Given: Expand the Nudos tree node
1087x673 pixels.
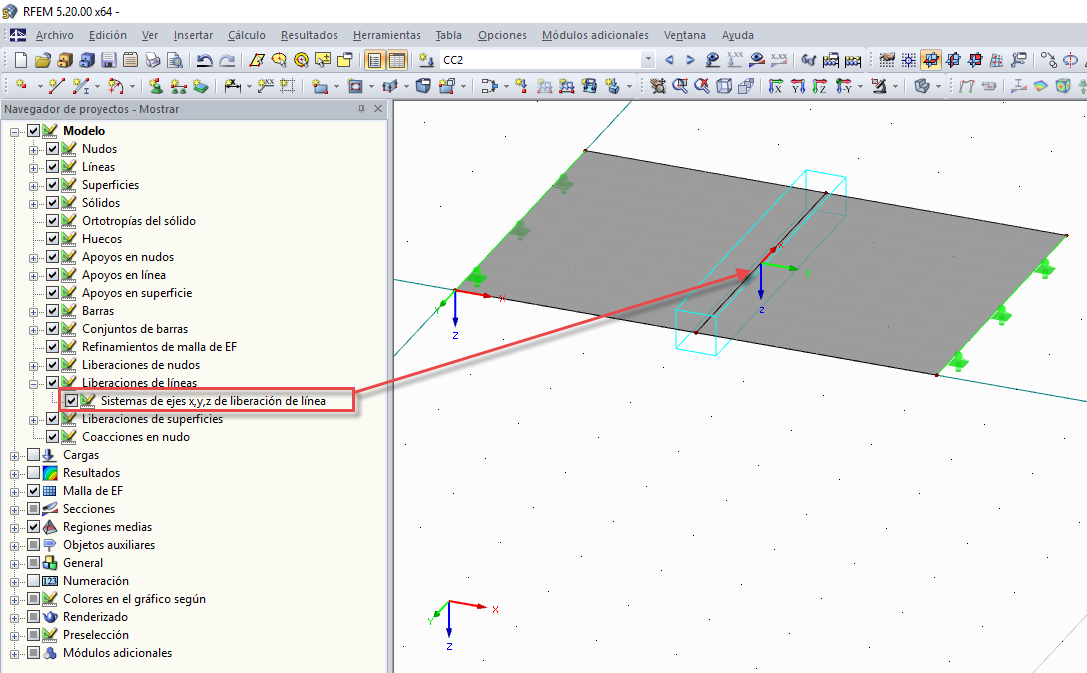Looking at the screenshot, I should point(33,149).
